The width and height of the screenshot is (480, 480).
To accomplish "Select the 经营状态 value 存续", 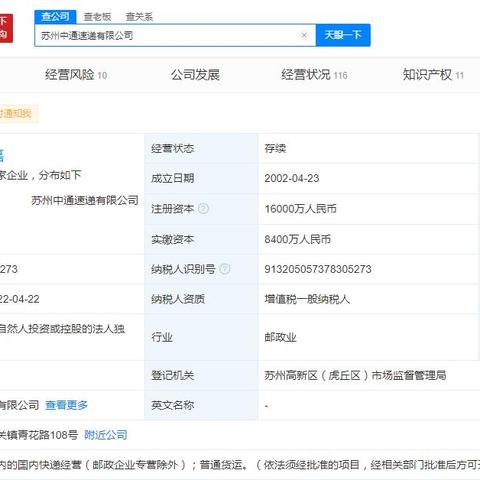I will coord(275,148).
